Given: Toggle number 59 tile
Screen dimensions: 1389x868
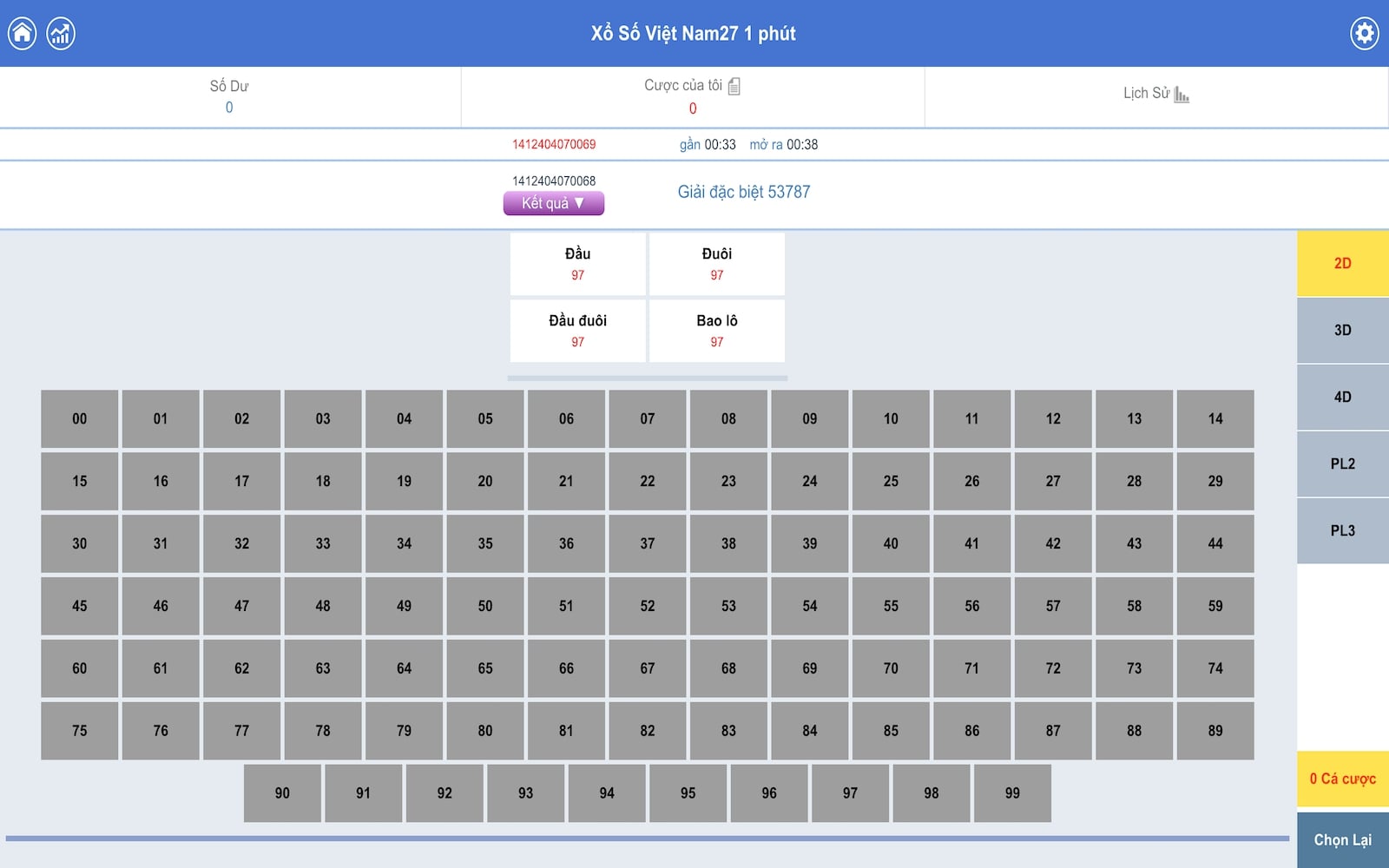Looking at the screenshot, I should [1215, 607].
